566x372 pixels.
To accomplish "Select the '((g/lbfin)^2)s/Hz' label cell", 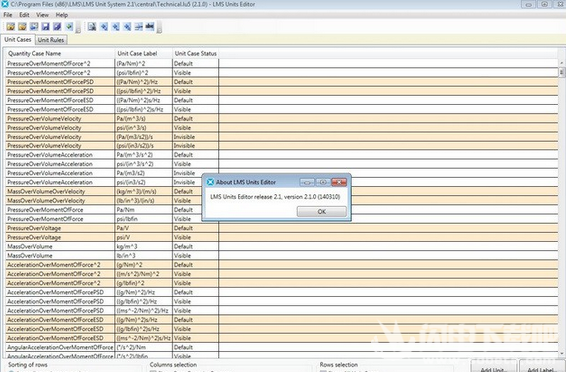I will coord(144,329).
